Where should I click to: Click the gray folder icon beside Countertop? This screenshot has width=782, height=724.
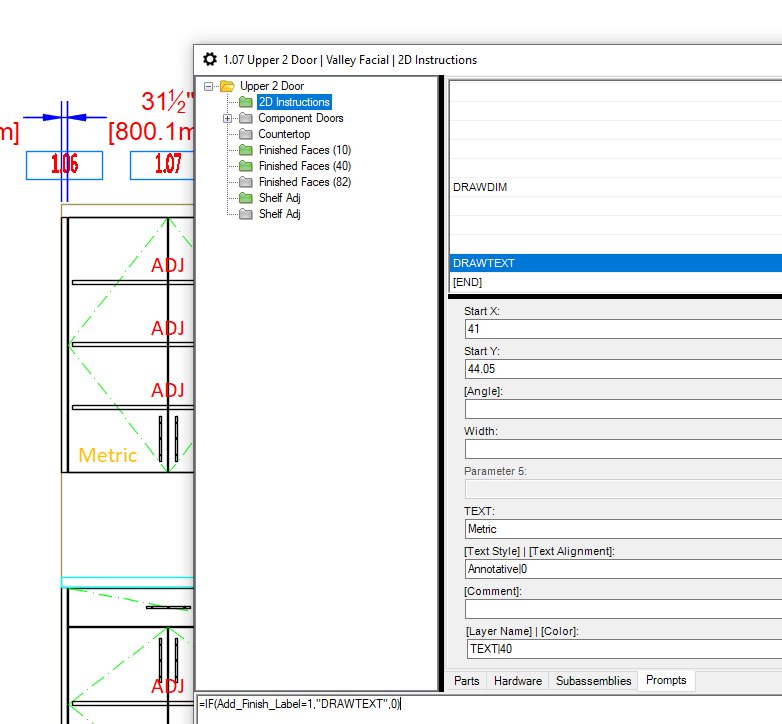(x=246, y=134)
